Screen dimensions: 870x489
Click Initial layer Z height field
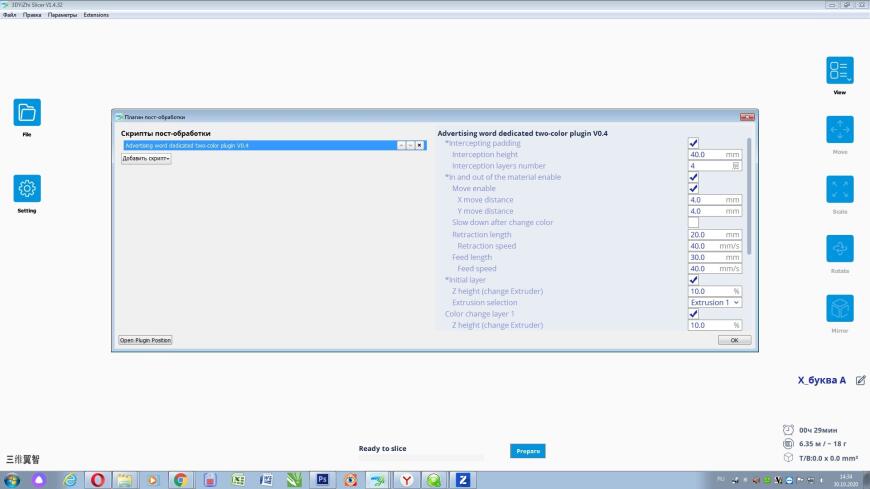(x=715, y=291)
